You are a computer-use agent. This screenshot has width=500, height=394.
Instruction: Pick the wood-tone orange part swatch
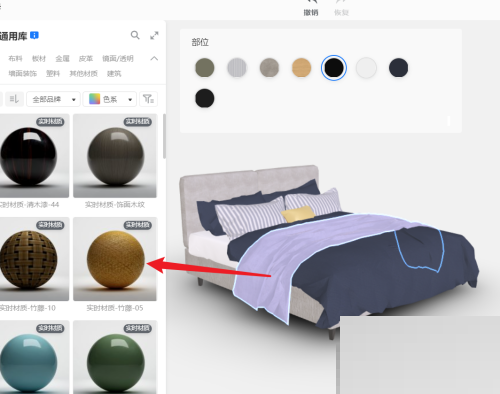301,68
